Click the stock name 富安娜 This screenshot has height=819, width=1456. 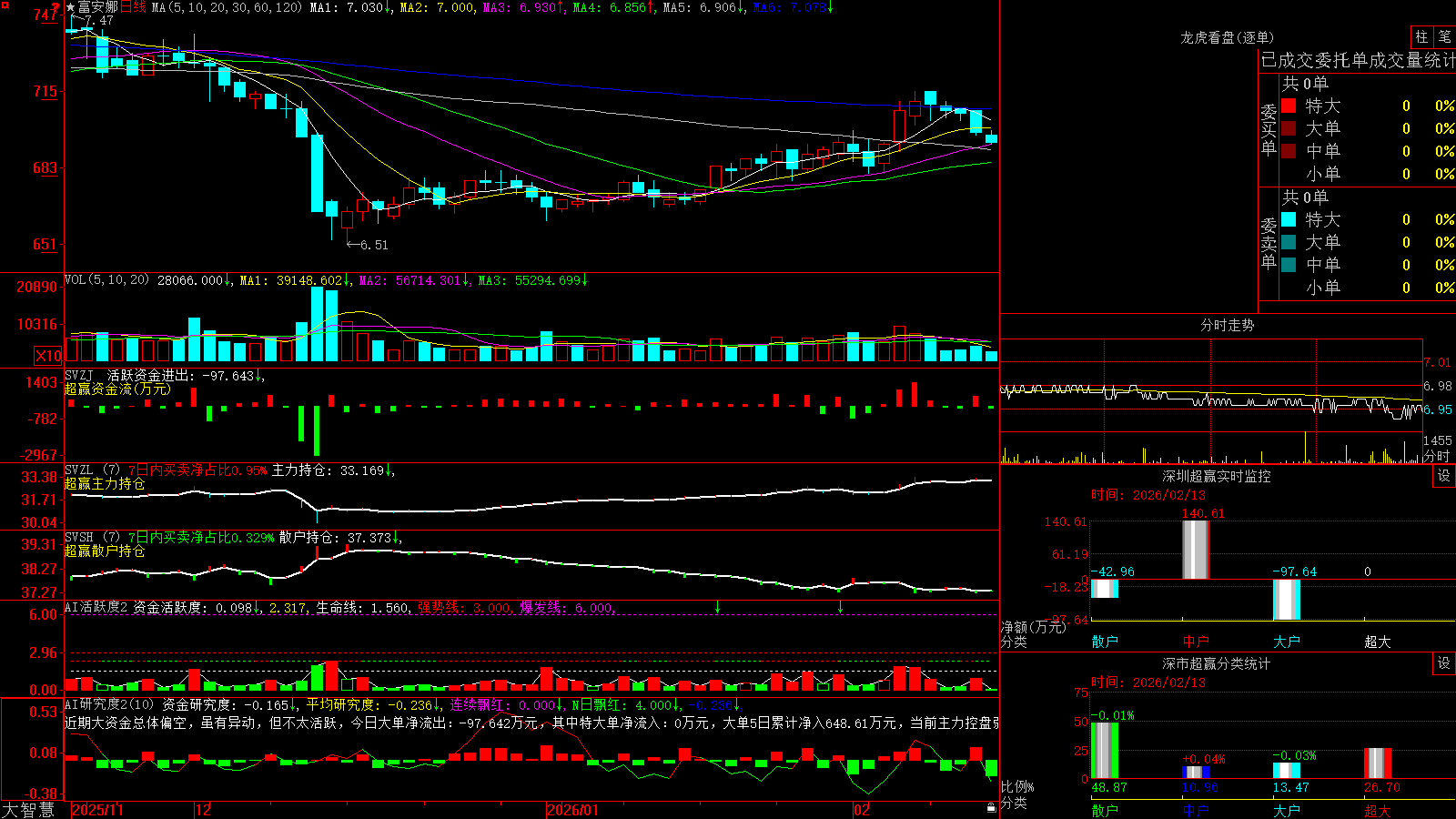(98, 7)
